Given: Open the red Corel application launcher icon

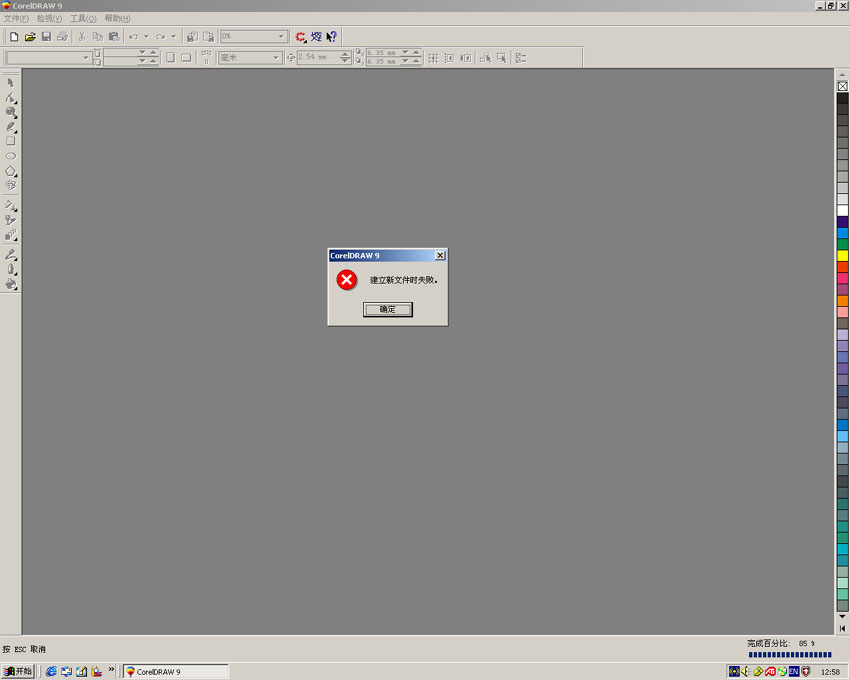Looking at the screenshot, I should (x=301, y=37).
